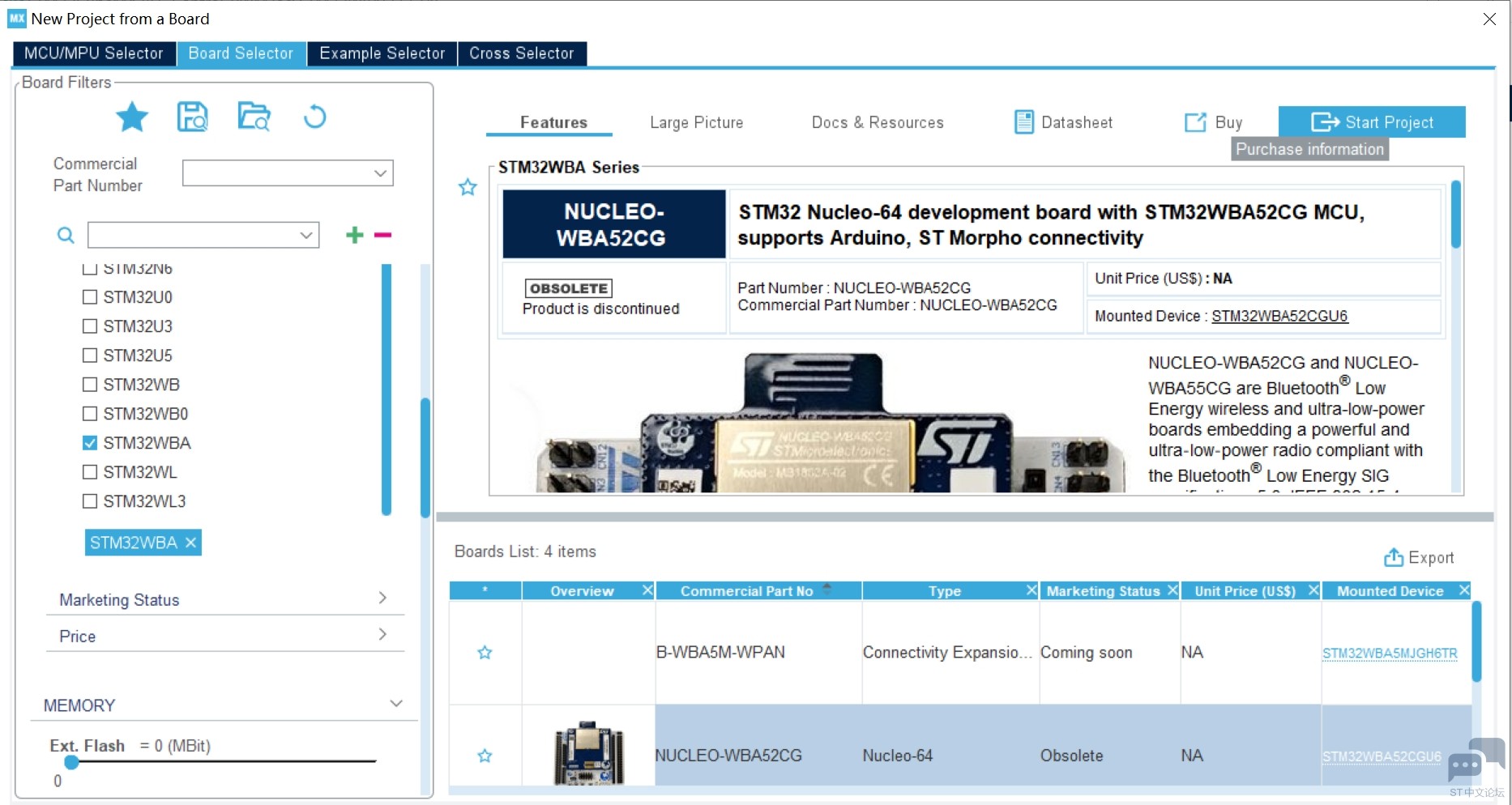
Task: Remove the Type column
Action: 1031,590
